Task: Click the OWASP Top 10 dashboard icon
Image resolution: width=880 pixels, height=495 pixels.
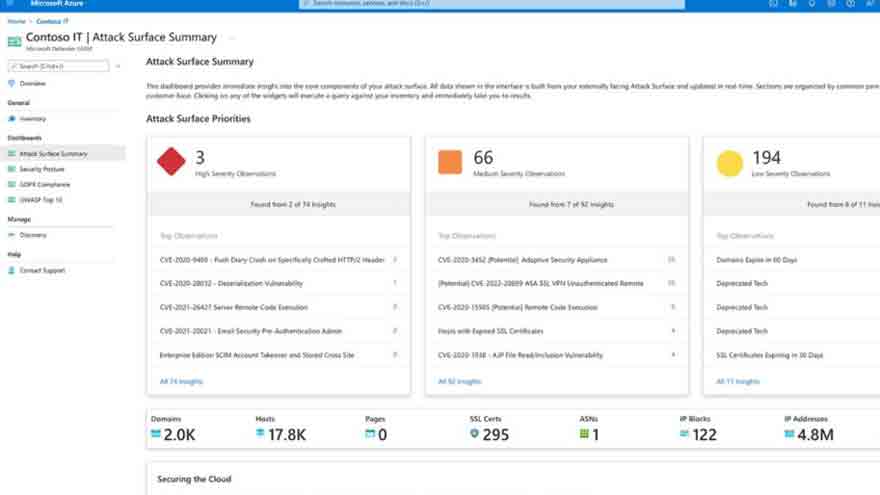Action: point(11,199)
